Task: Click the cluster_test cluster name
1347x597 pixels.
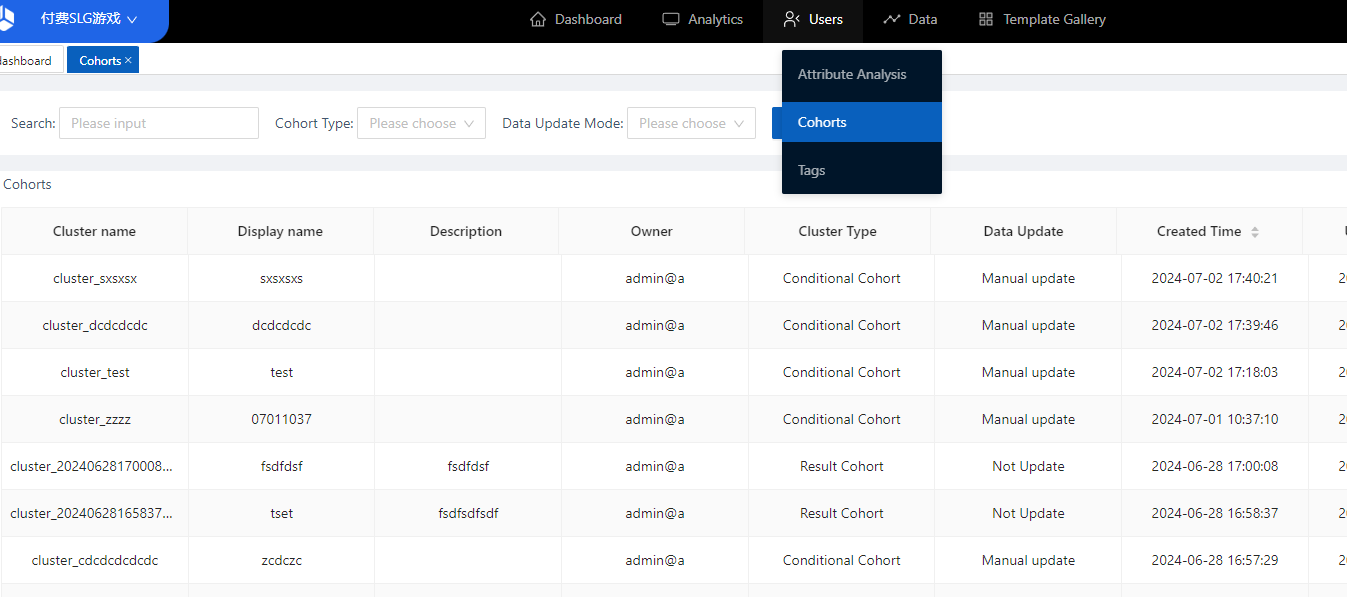Action: point(95,372)
